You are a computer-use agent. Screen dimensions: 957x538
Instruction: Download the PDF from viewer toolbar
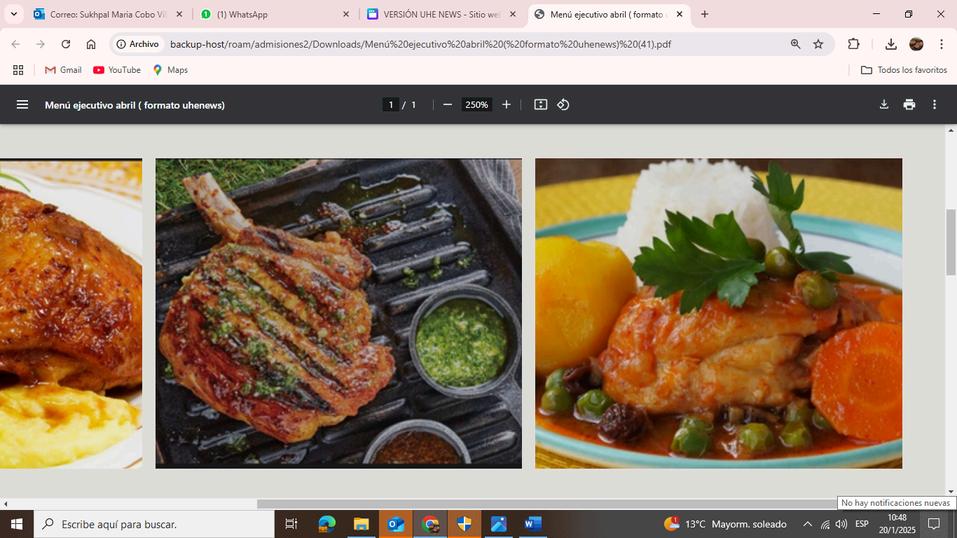(x=884, y=104)
